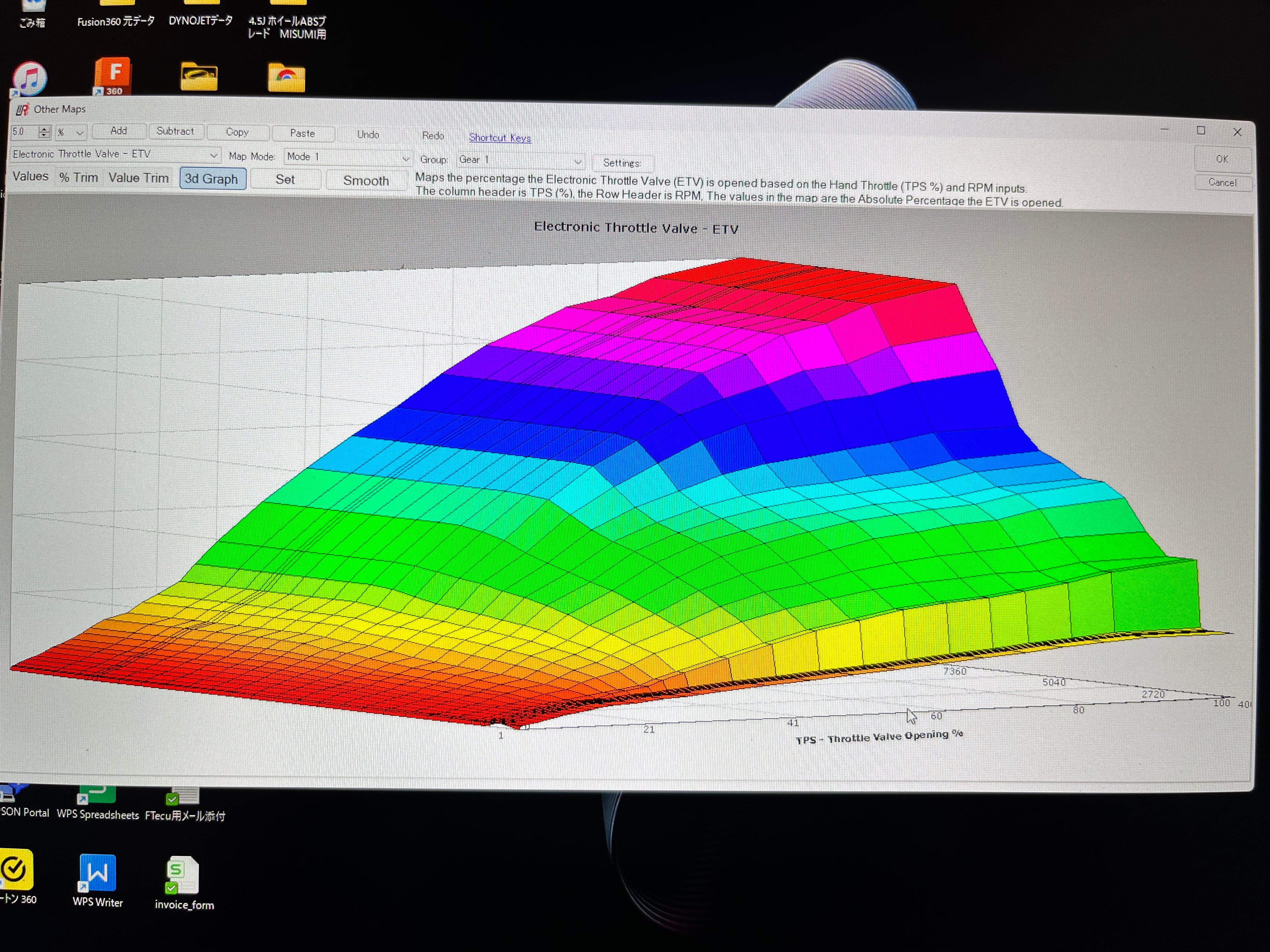Open the folder with Chrome logo

click(x=286, y=77)
